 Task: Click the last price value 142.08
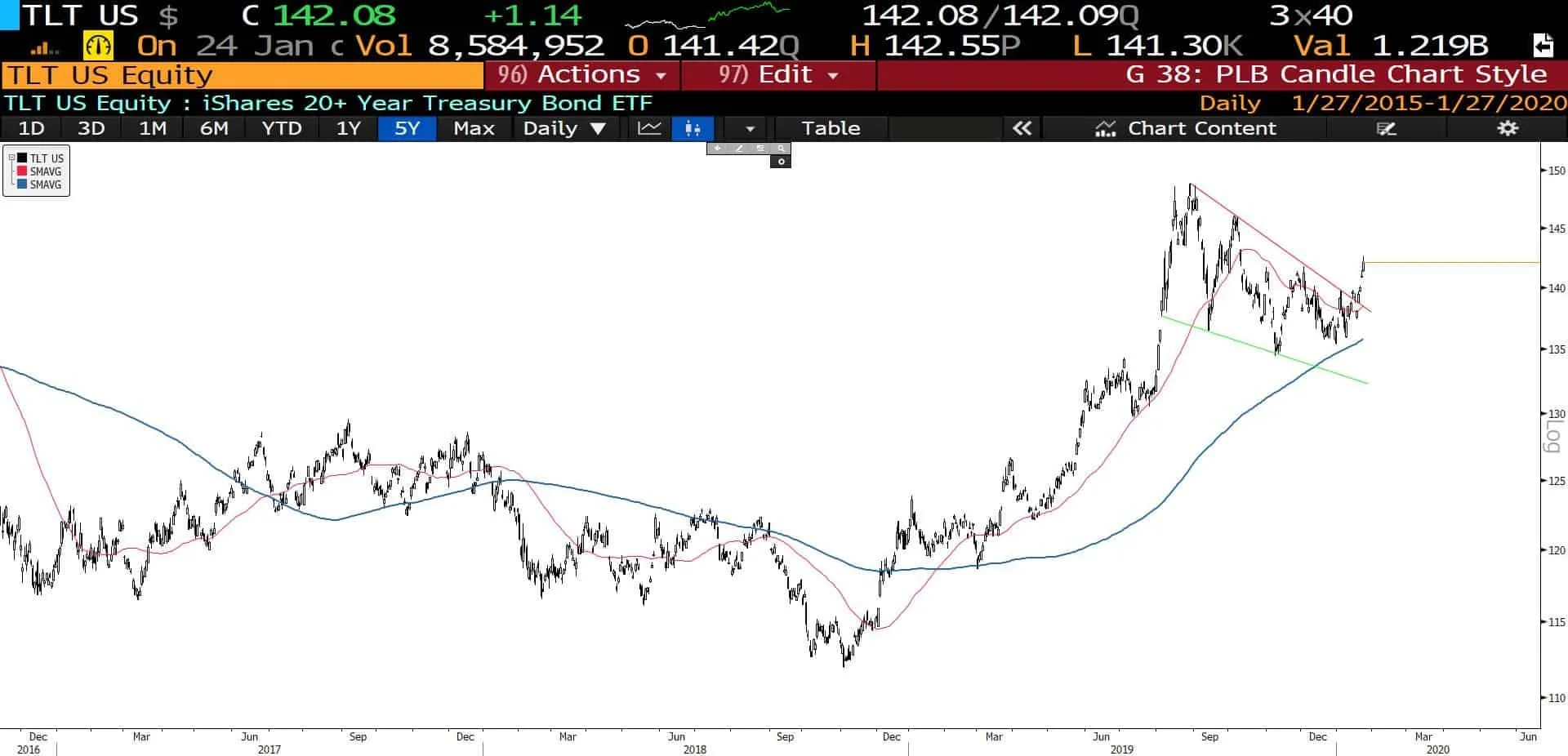coord(333,16)
